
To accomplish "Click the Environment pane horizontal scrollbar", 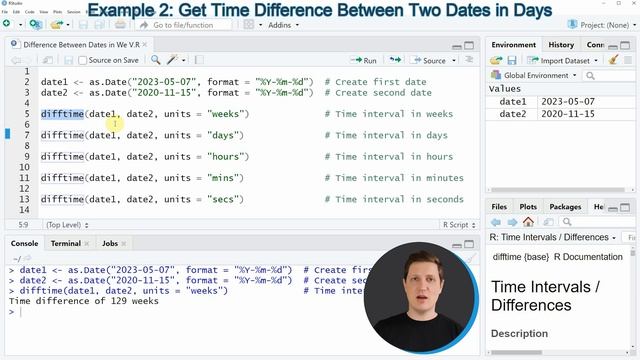I will coord(558,190).
